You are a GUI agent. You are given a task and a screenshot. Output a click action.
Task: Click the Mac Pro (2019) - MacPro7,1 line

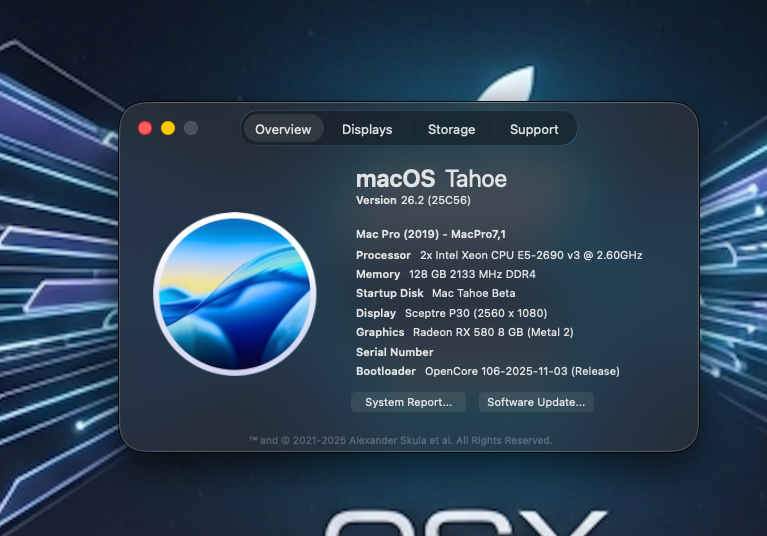pos(431,234)
